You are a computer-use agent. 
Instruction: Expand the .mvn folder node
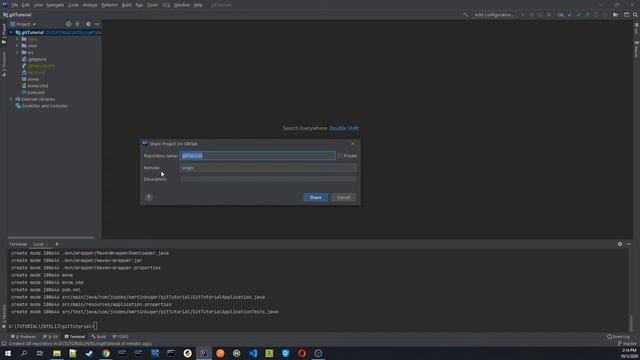tap(18, 46)
